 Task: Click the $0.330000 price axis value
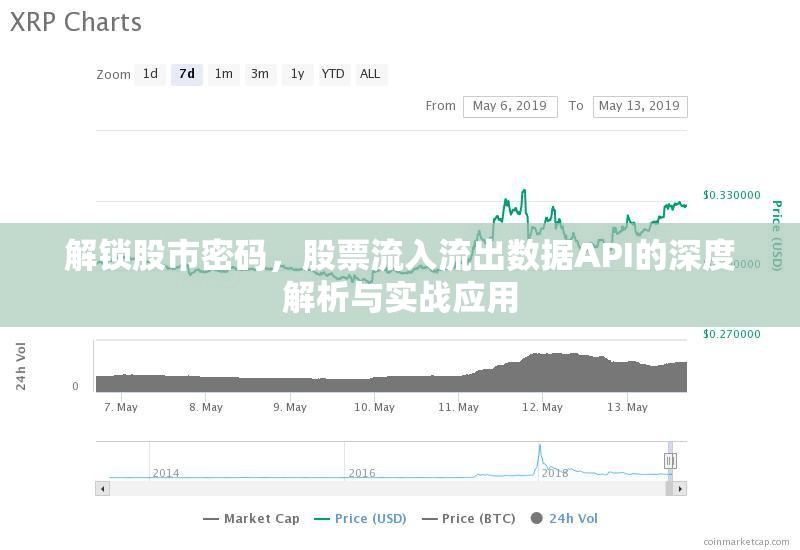pos(732,195)
